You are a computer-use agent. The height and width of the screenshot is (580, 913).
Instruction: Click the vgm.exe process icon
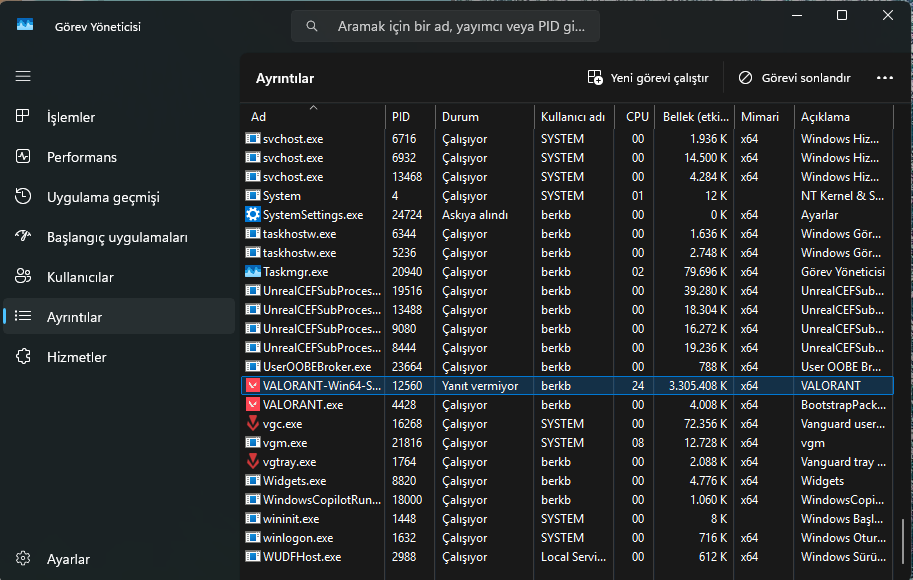[x=253, y=443]
